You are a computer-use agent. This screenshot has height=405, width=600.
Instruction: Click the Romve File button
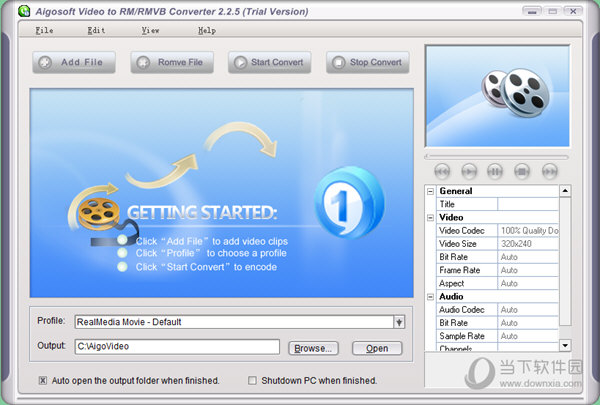tap(172, 62)
